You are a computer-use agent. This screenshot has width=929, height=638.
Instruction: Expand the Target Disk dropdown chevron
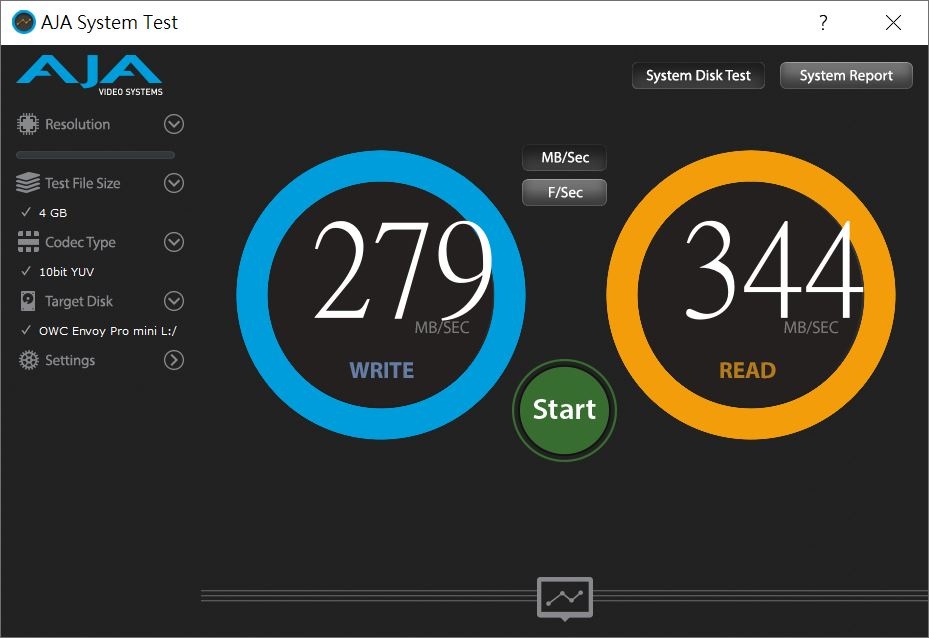[x=174, y=301]
